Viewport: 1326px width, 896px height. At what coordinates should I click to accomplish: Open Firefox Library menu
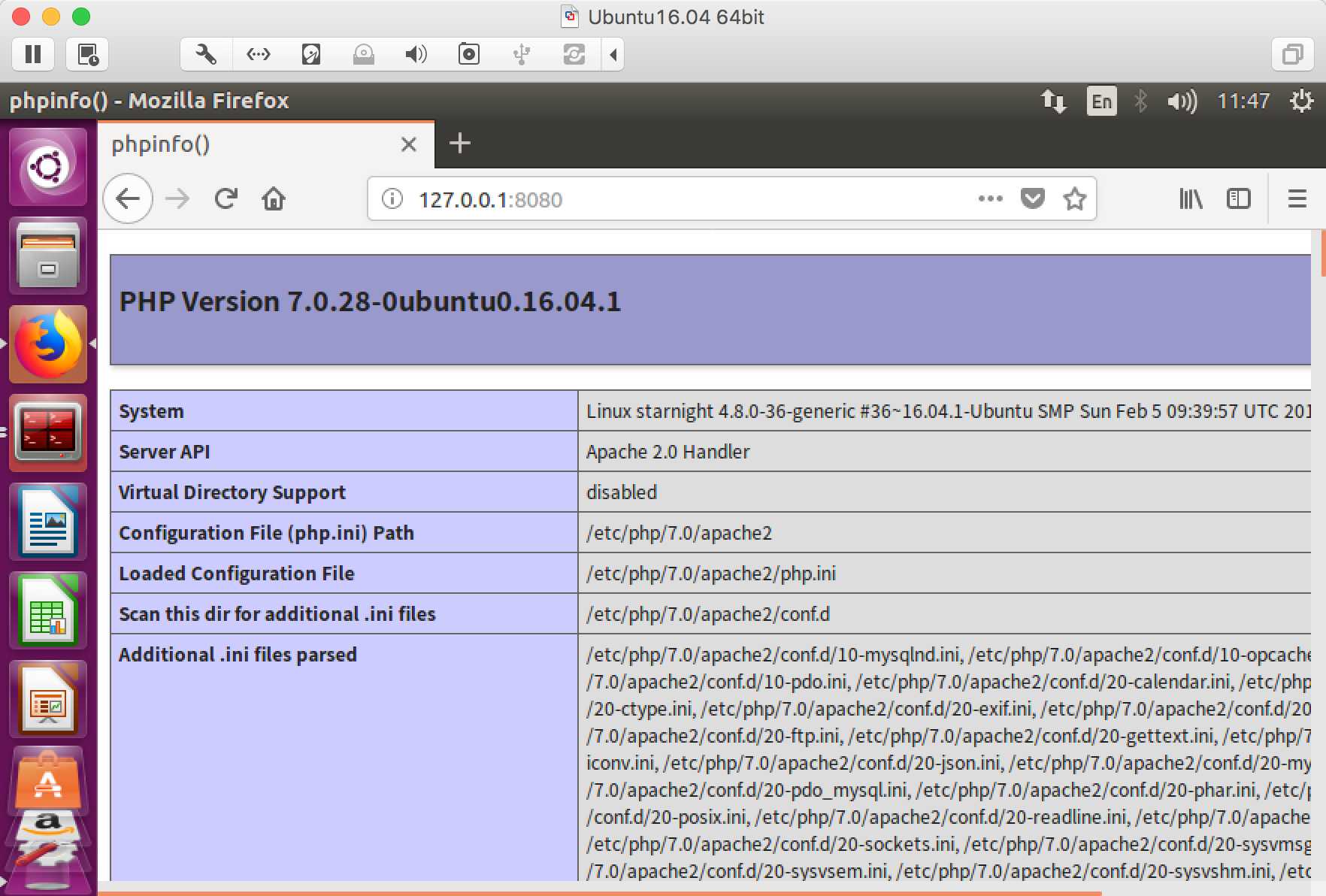1191,198
